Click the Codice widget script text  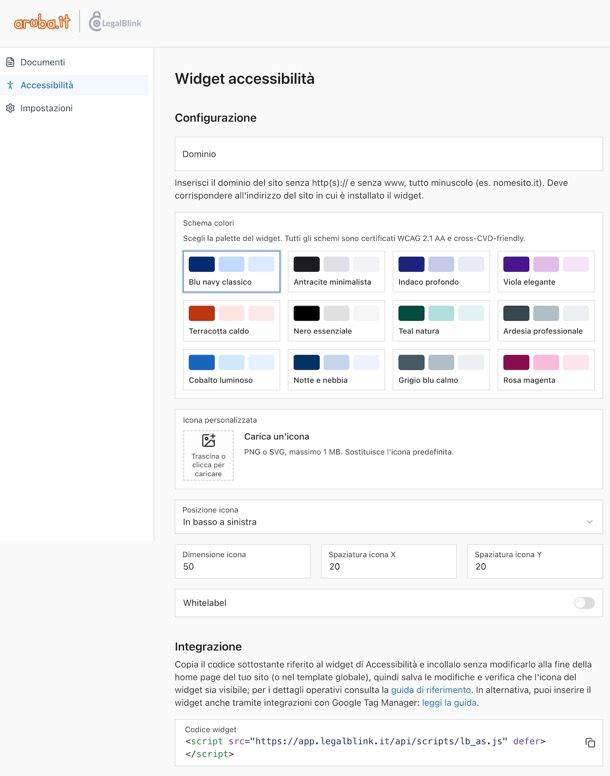tap(365, 747)
